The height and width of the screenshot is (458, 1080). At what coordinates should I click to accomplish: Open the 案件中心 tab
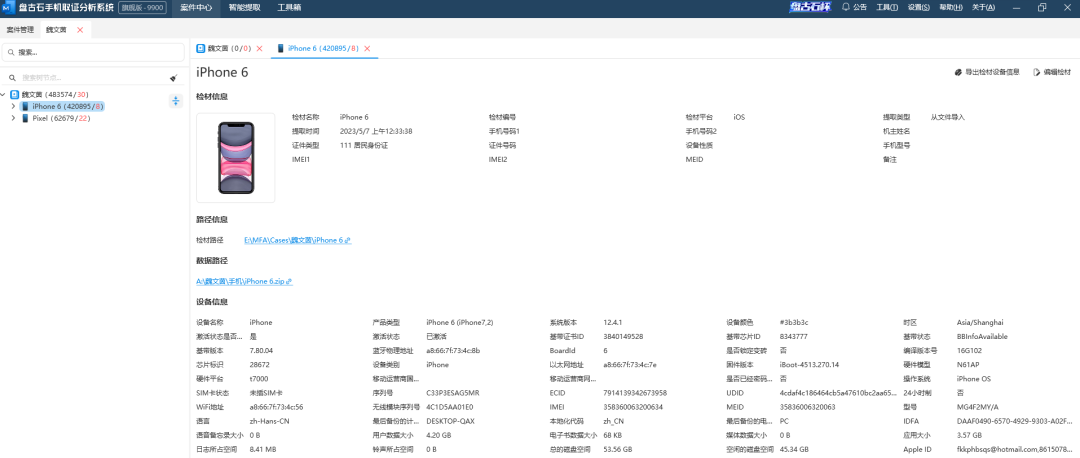pos(196,8)
